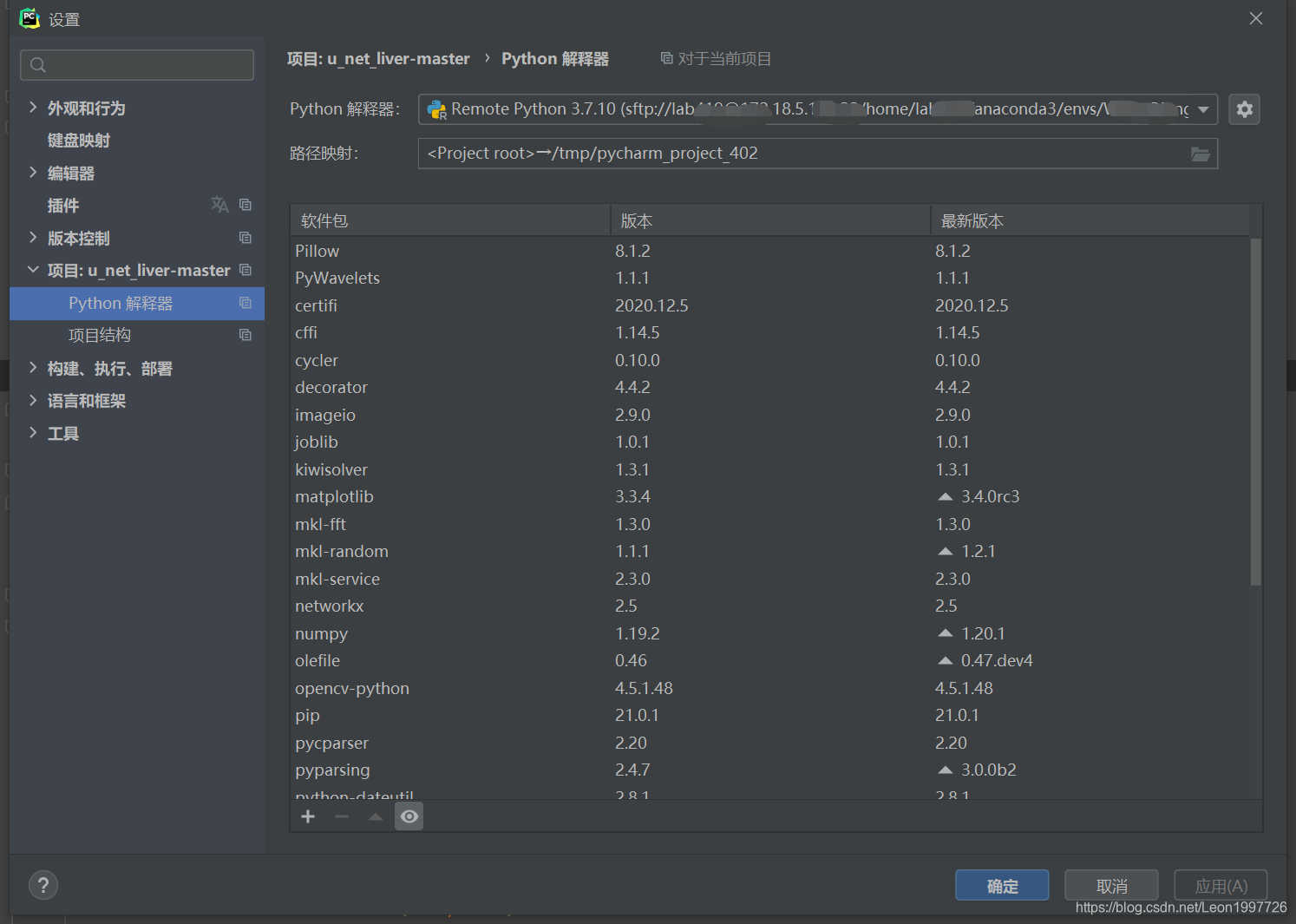Click the package list vertical scrollbar
The height and width of the screenshot is (924, 1296).
pos(1255,412)
